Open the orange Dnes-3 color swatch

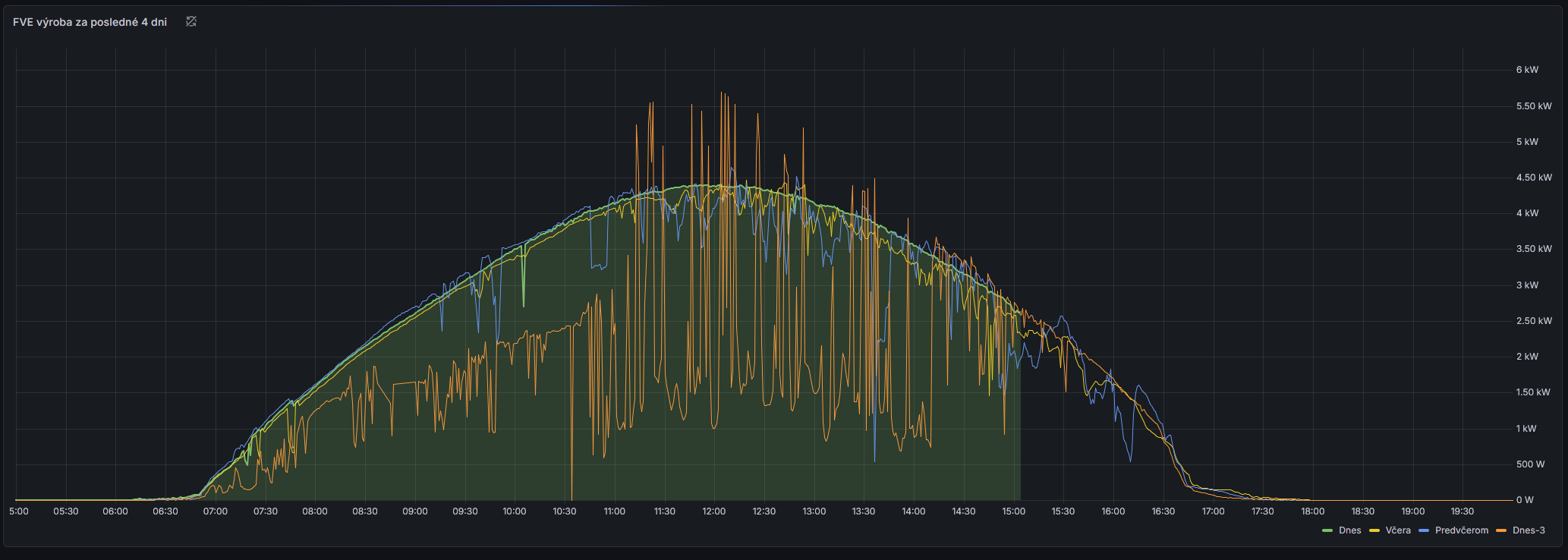(x=1500, y=530)
